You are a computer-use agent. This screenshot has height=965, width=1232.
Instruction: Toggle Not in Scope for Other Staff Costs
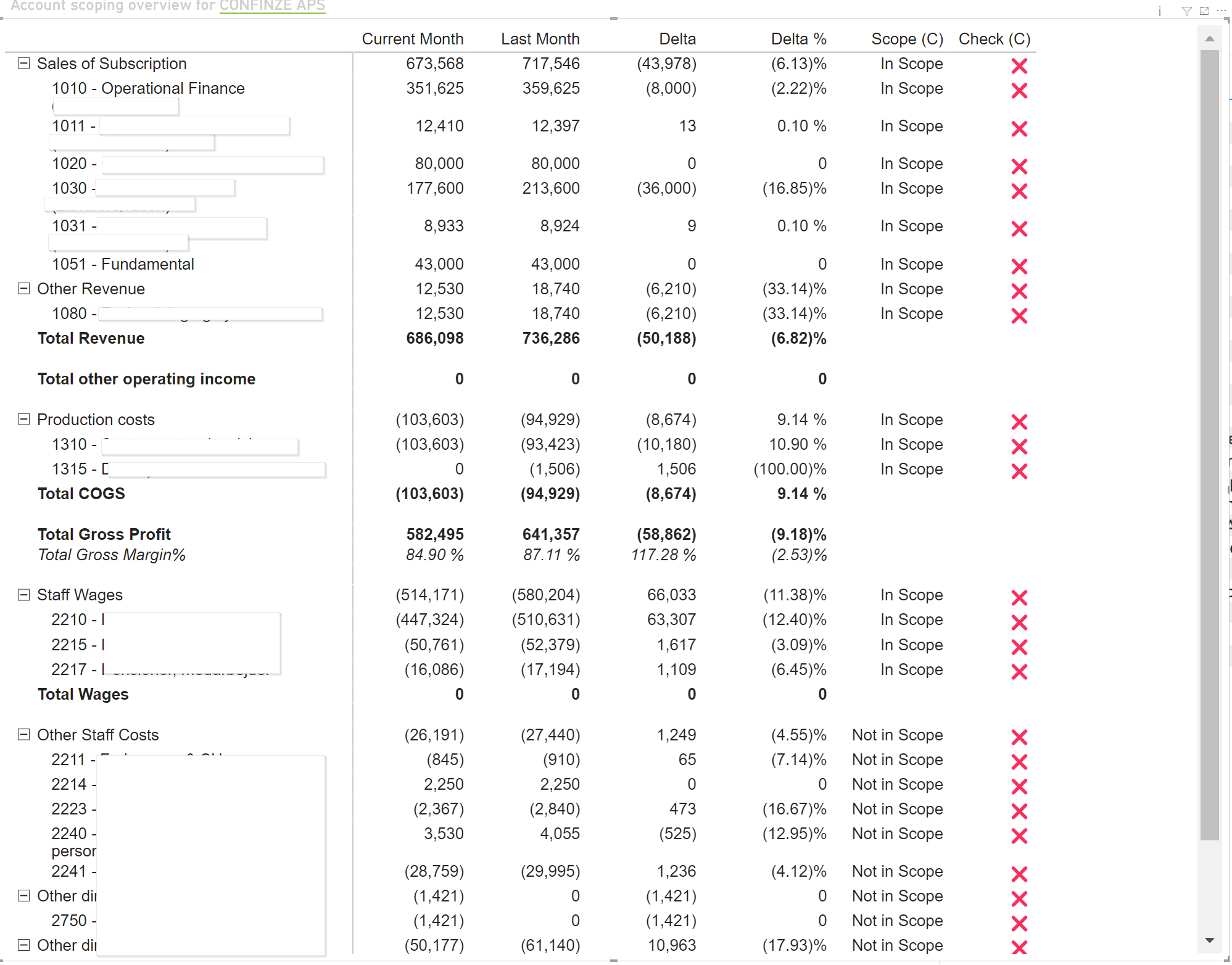tap(898, 735)
